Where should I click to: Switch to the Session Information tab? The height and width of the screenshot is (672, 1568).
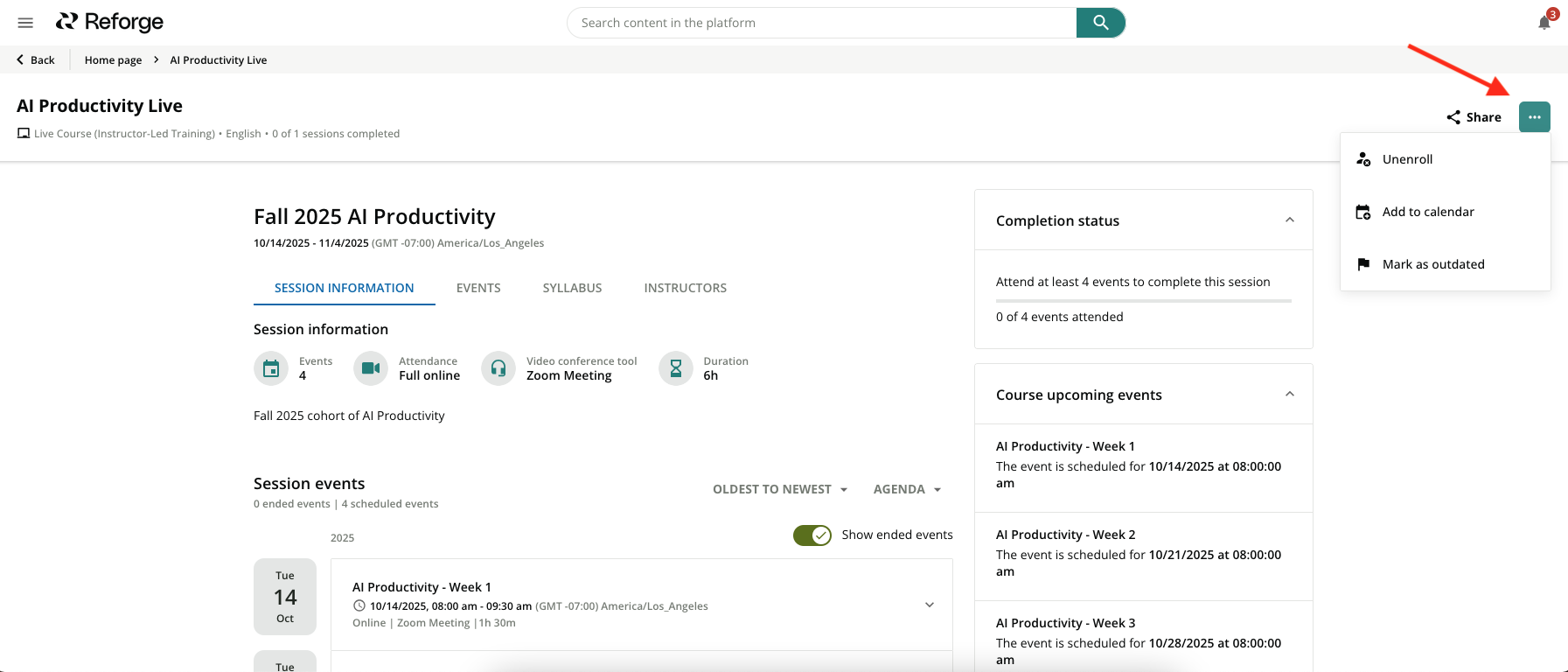(345, 288)
